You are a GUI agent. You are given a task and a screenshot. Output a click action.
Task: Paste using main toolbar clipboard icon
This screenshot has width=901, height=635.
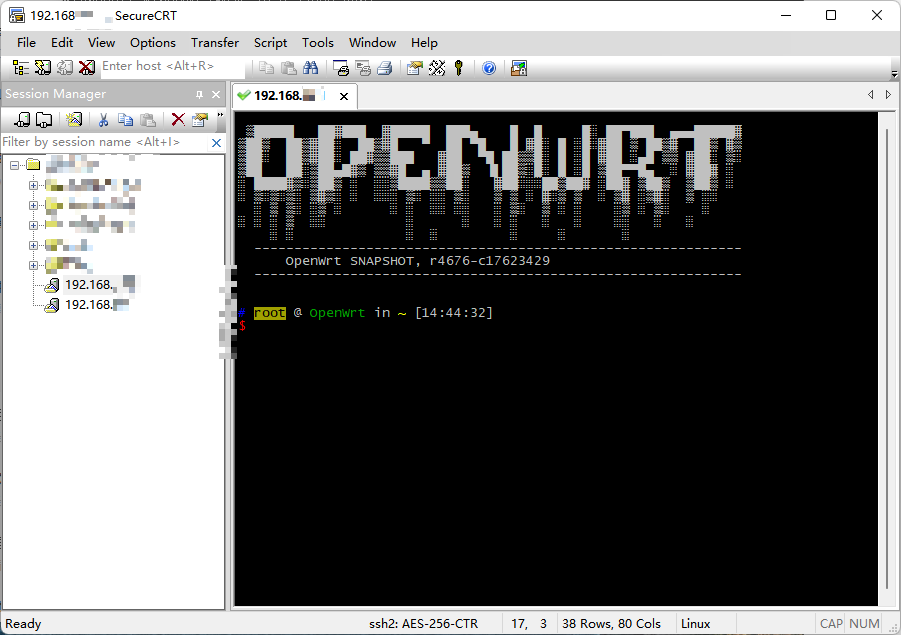pyautogui.click(x=288, y=68)
